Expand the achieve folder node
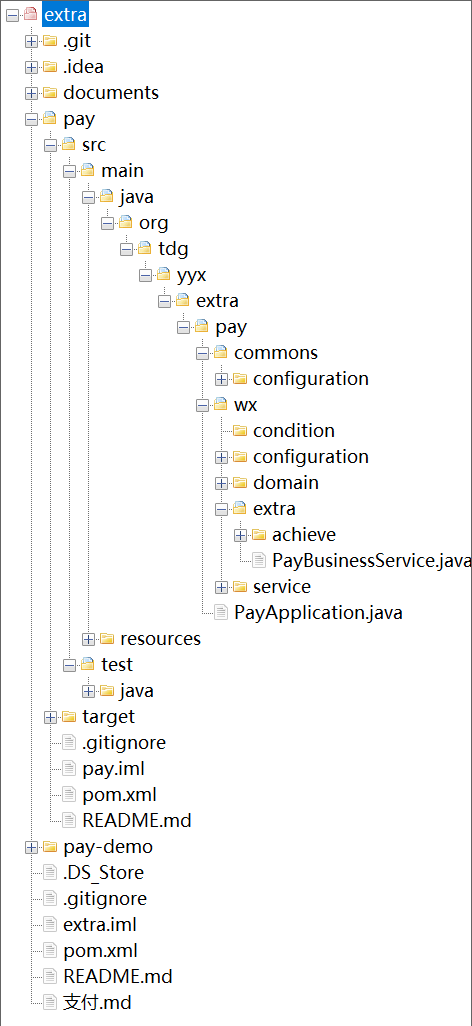 pyautogui.click(x=240, y=535)
